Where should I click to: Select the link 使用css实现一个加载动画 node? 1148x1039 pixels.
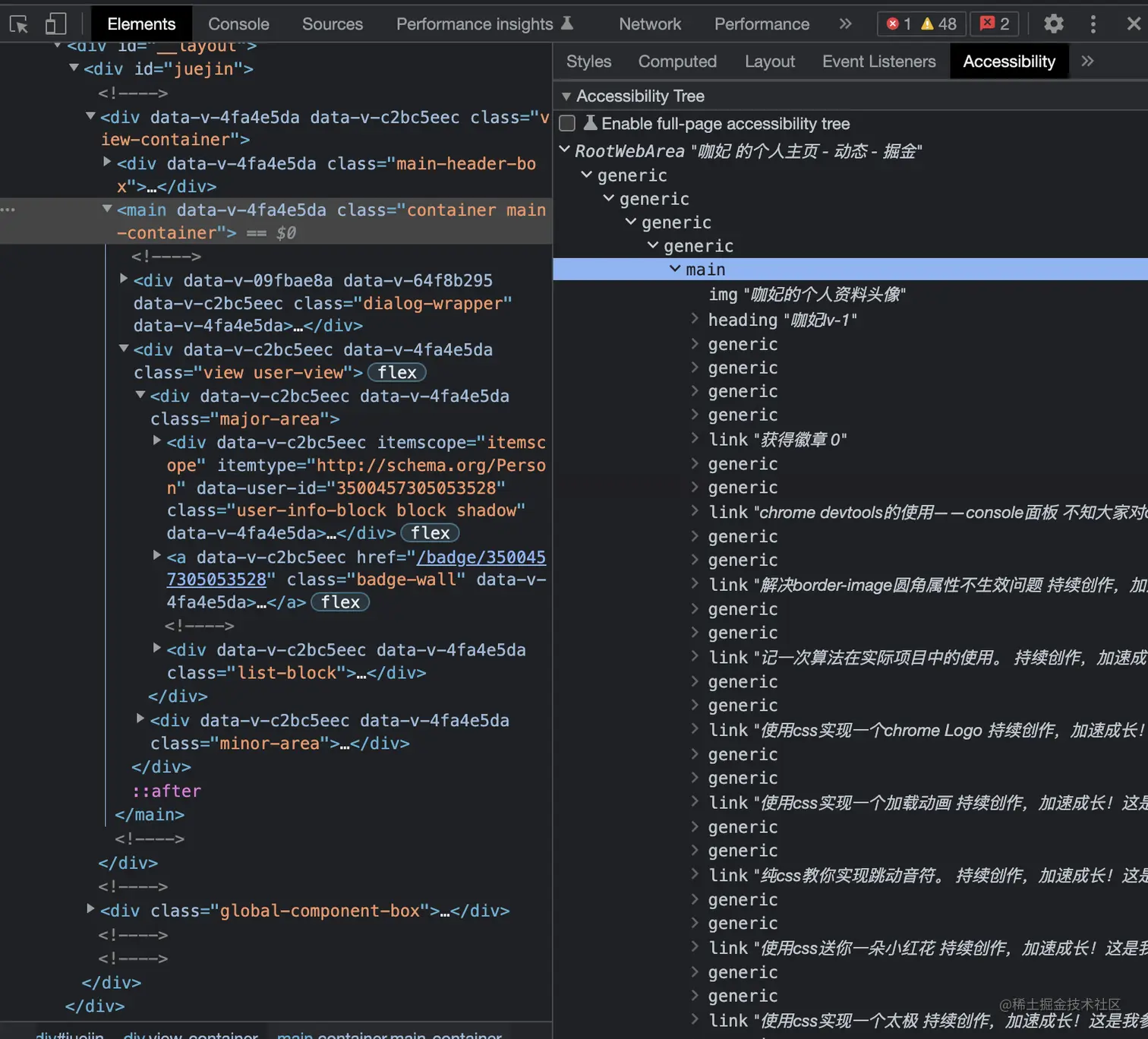coord(928,803)
